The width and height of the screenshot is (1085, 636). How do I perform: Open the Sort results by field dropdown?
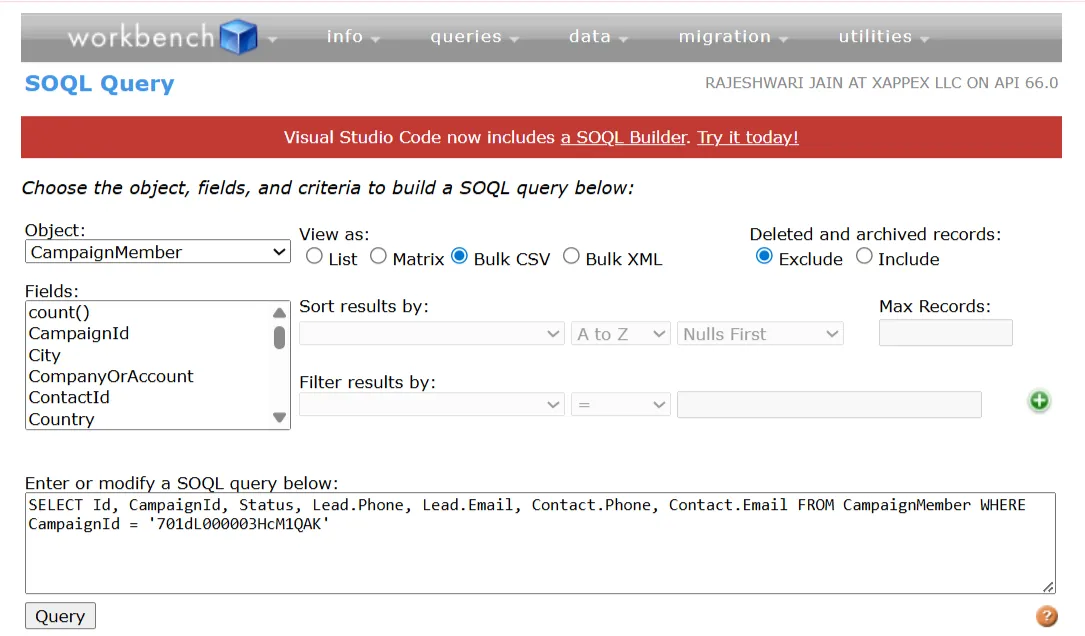coord(432,334)
